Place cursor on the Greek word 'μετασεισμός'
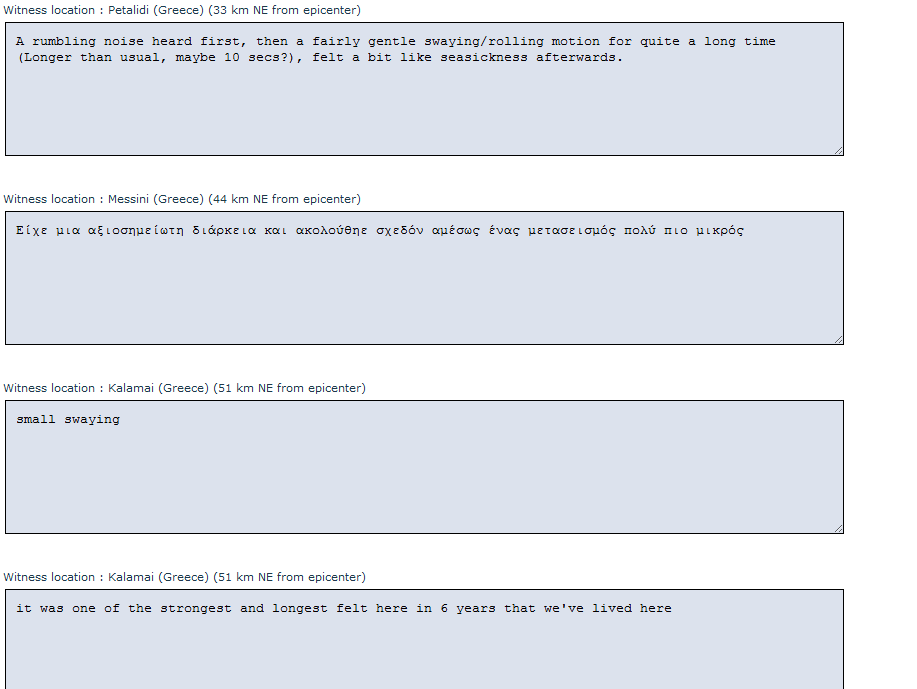 [x=572, y=230]
